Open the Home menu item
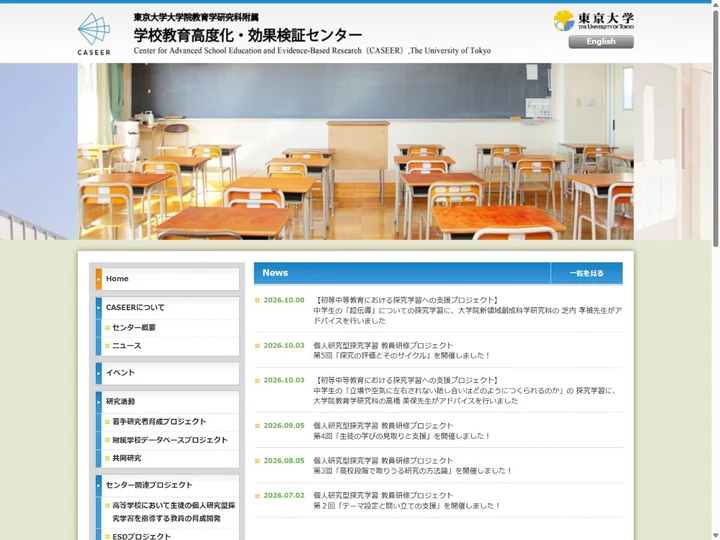720x540 pixels. point(168,279)
